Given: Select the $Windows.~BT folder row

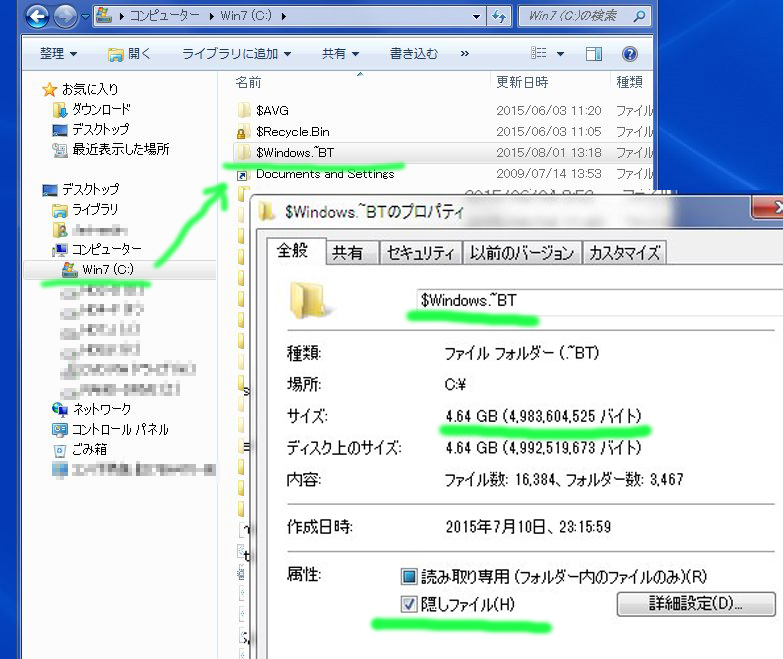Looking at the screenshot, I should click(x=442, y=153).
